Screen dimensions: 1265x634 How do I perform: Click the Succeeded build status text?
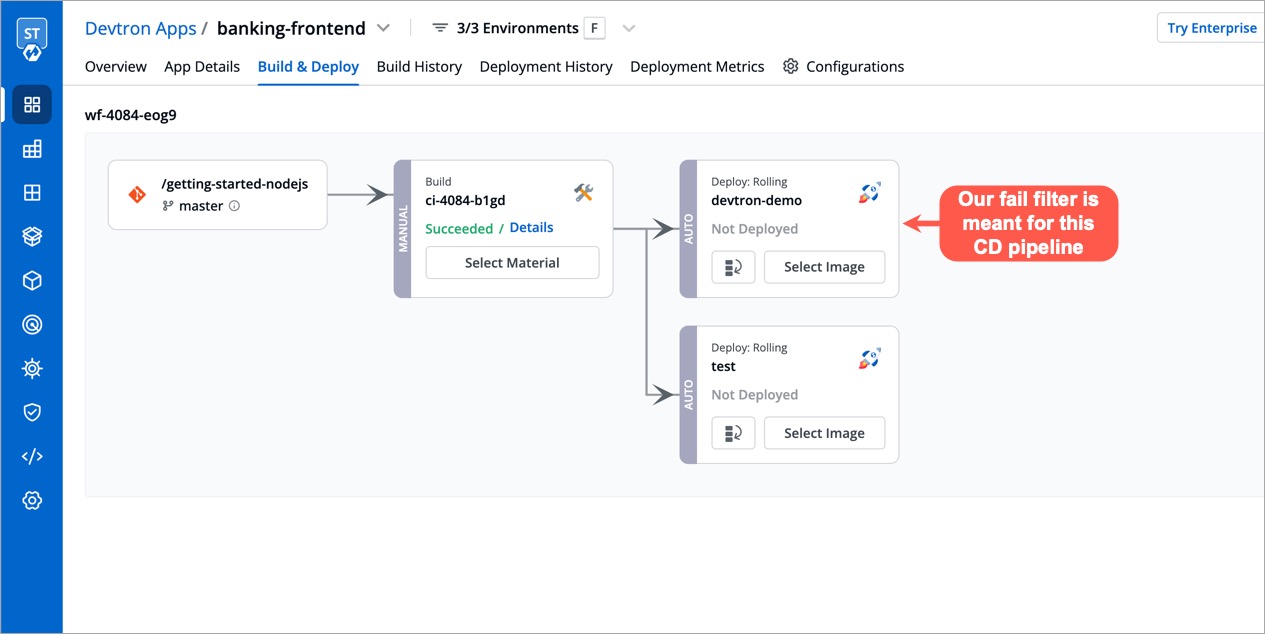coord(459,228)
